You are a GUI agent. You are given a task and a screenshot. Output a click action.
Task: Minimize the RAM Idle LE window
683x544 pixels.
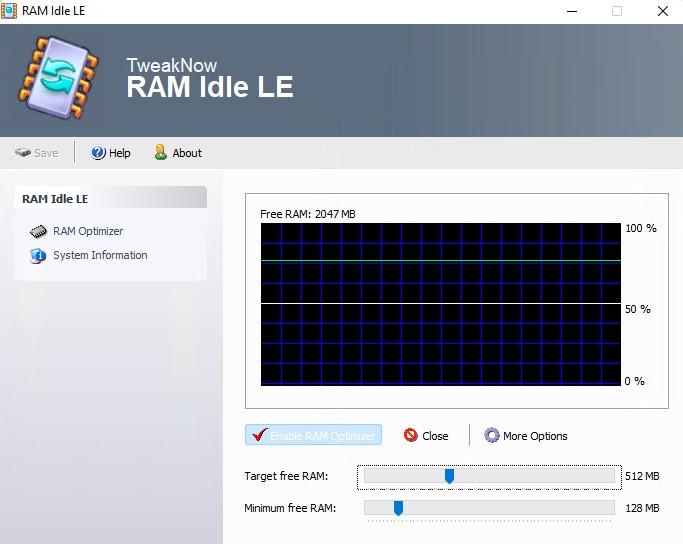(572, 11)
